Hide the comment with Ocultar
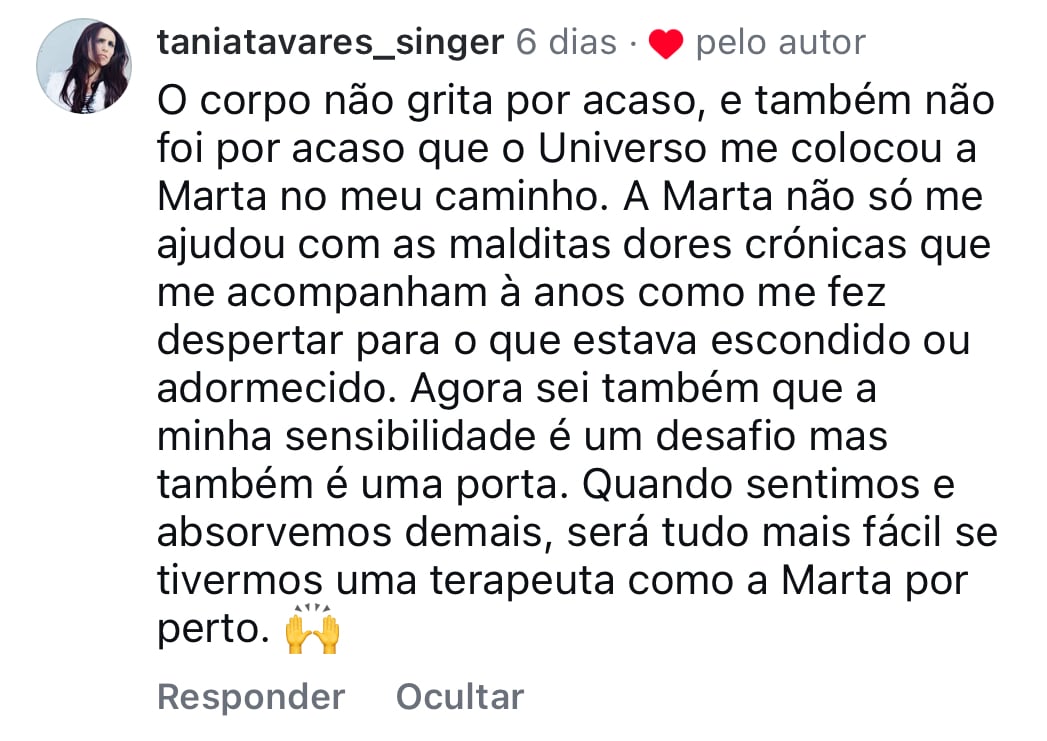The width and height of the screenshot is (1047, 741). pyautogui.click(x=460, y=696)
